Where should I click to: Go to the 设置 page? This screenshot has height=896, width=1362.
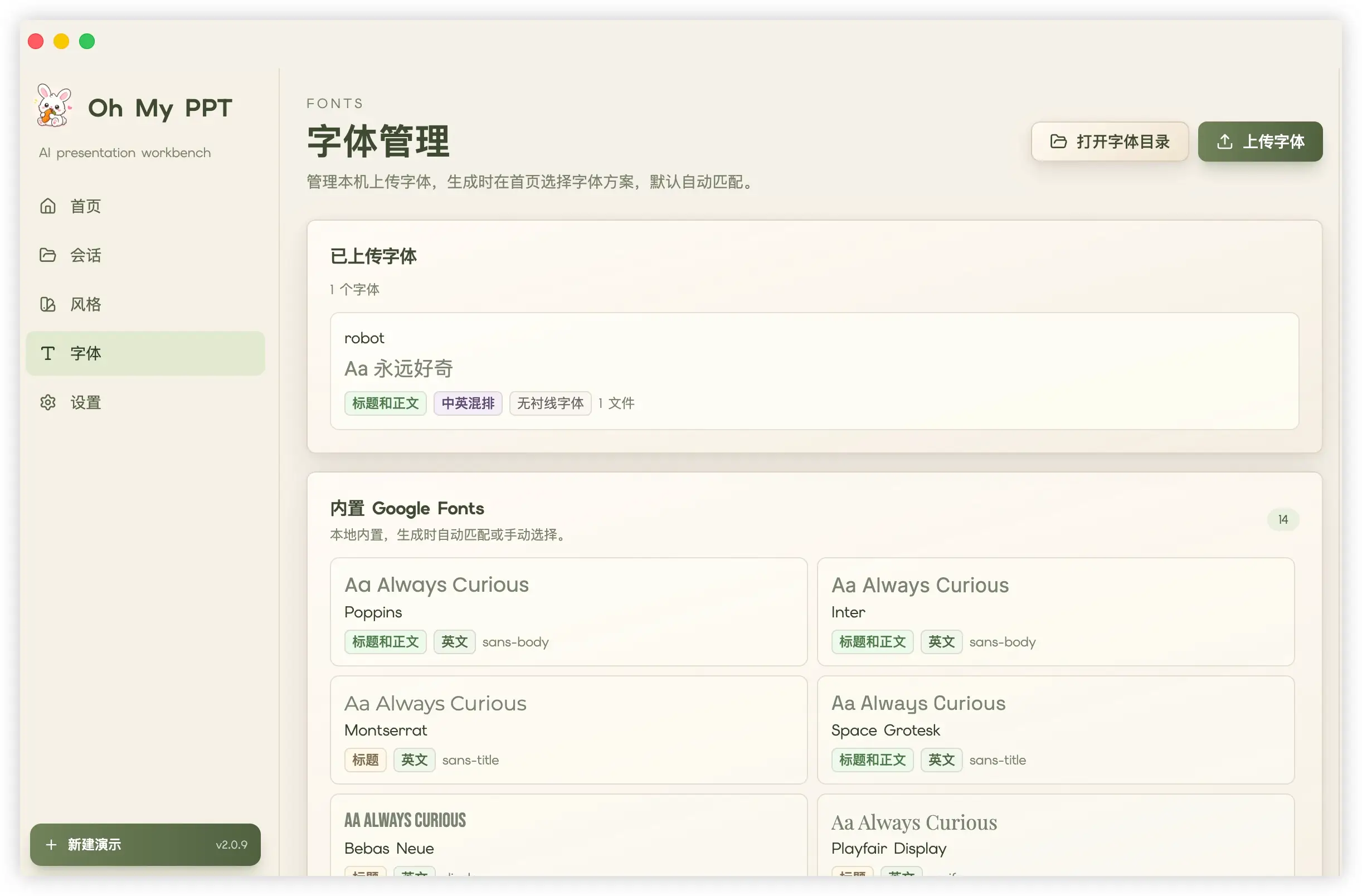point(145,403)
